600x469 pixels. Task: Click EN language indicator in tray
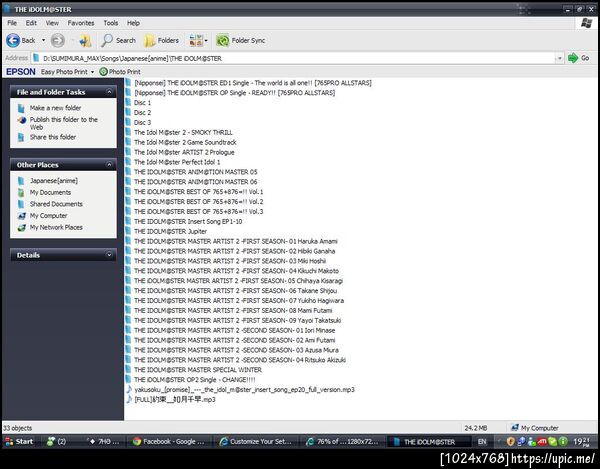tap(482, 442)
